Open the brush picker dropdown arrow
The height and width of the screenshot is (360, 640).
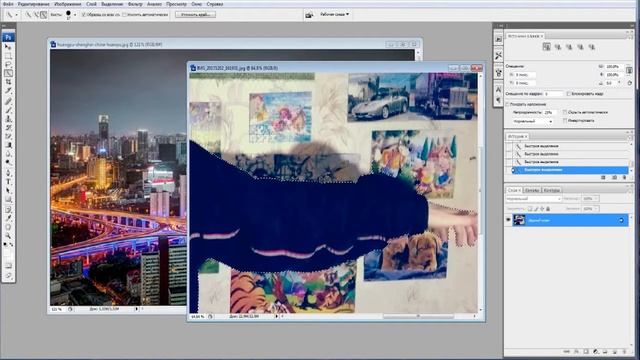[x=75, y=15]
